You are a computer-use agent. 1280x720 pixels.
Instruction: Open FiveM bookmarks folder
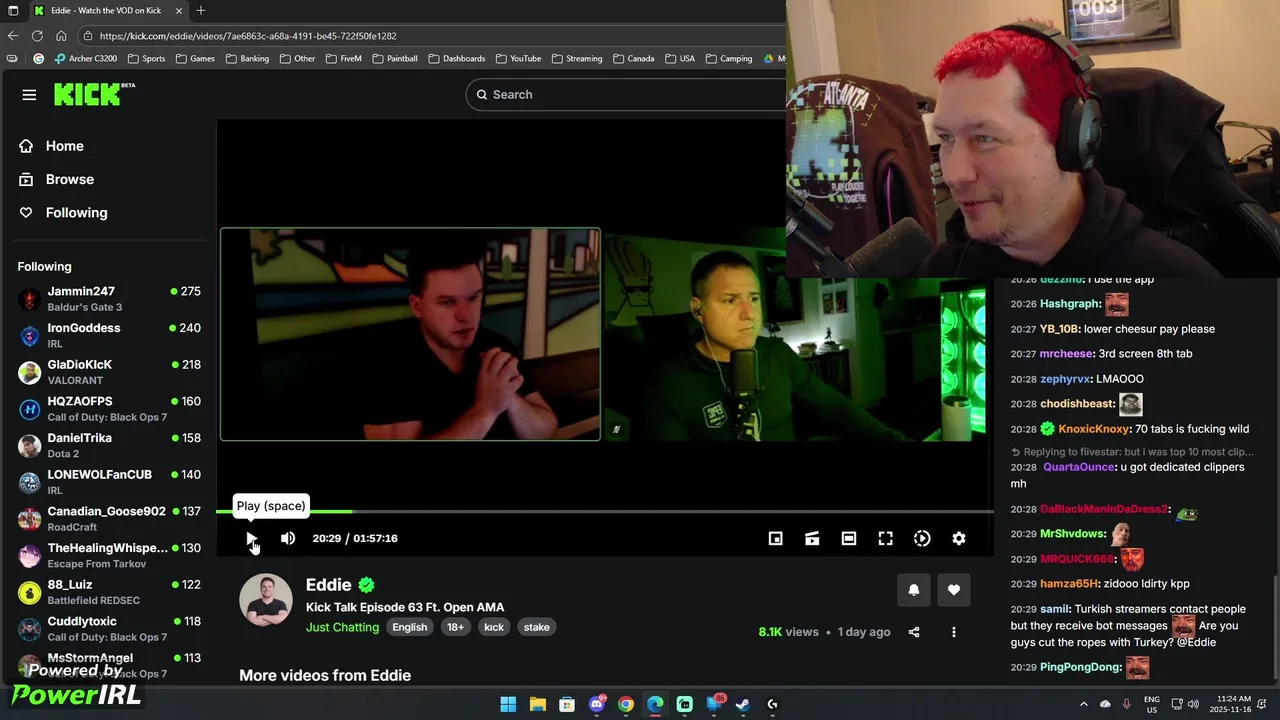pos(343,59)
